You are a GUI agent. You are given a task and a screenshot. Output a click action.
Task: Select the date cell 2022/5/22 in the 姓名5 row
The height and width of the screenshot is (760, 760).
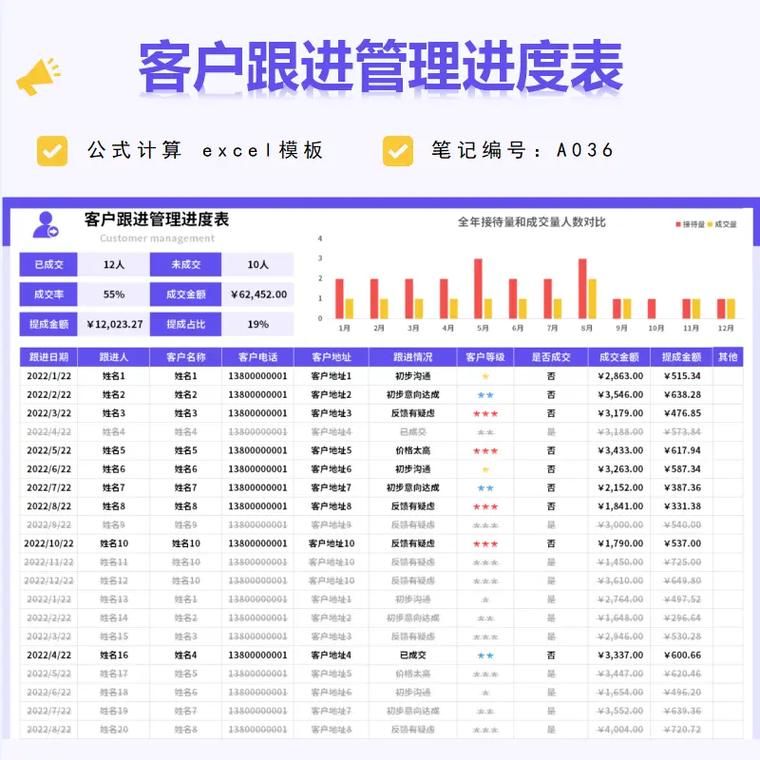(x=48, y=451)
